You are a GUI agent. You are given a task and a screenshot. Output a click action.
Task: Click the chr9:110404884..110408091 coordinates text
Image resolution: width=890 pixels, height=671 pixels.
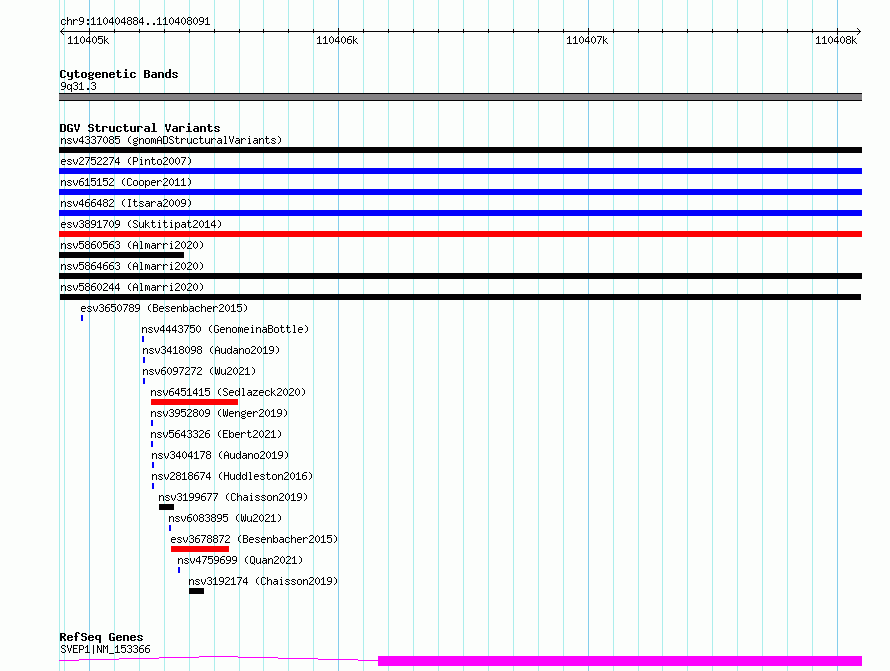(x=135, y=22)
